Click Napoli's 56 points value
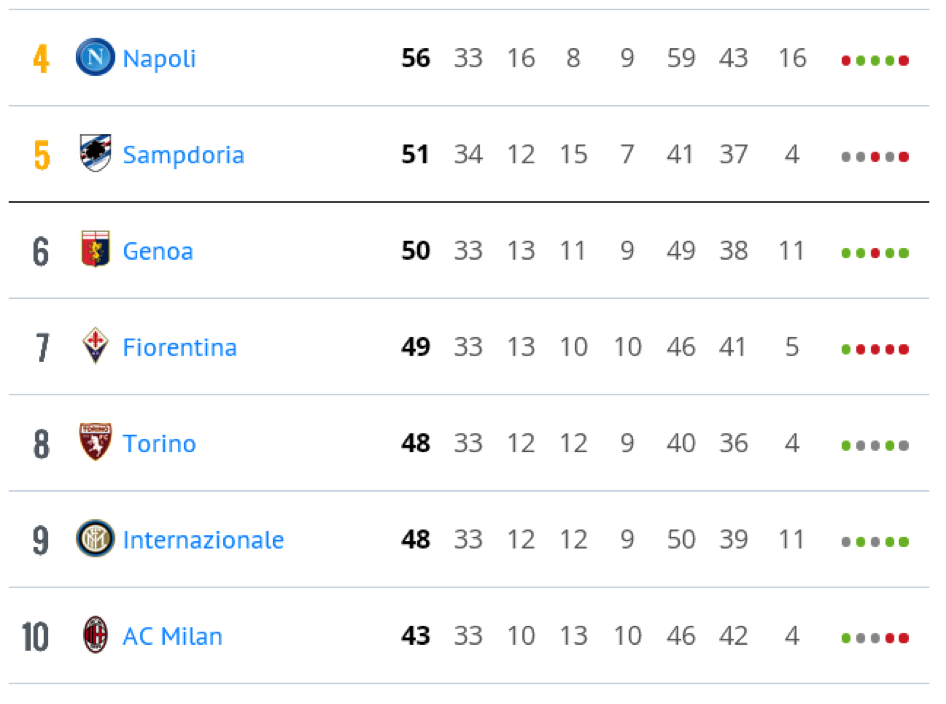946x704 pixels. [416, 58]
